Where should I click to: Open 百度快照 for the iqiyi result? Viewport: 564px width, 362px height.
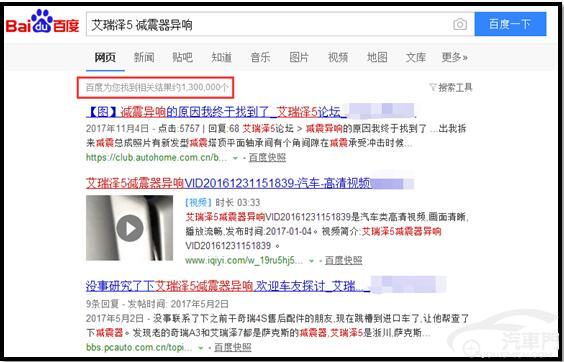click(x=344, y=260)
